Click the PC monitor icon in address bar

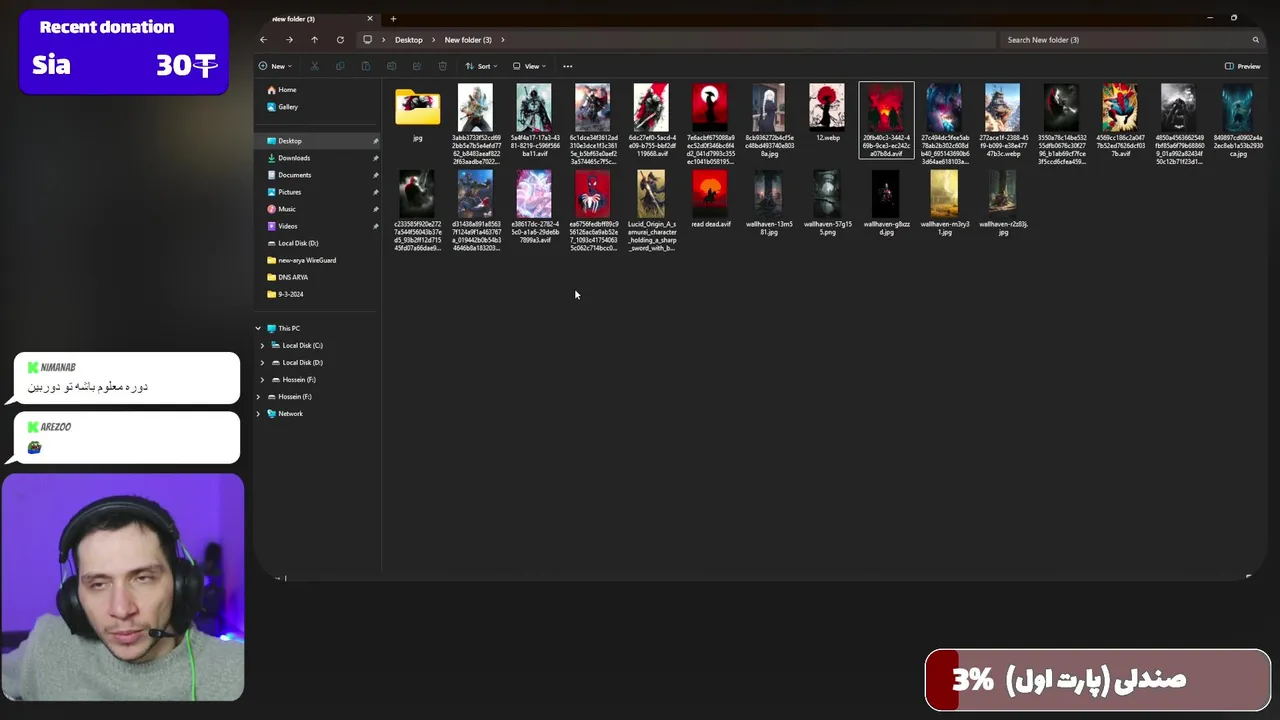[x=367, y=40]
